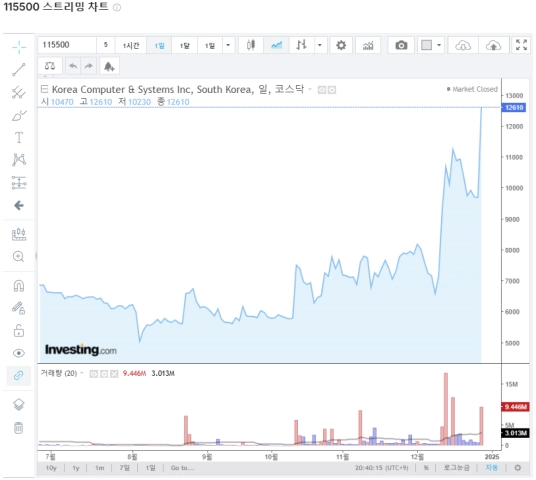Click the cloud upload save chart icon

[x=493, y=45]
